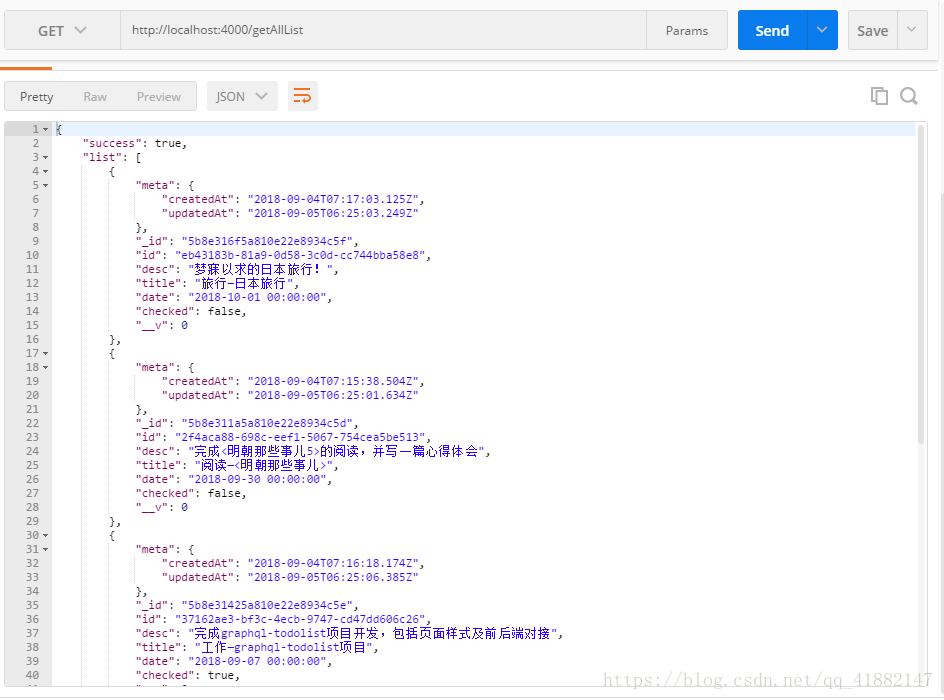
Task: Click date value 2018-09-07 00:00:00
Action: pyautogui.click(x=257, y=661)
